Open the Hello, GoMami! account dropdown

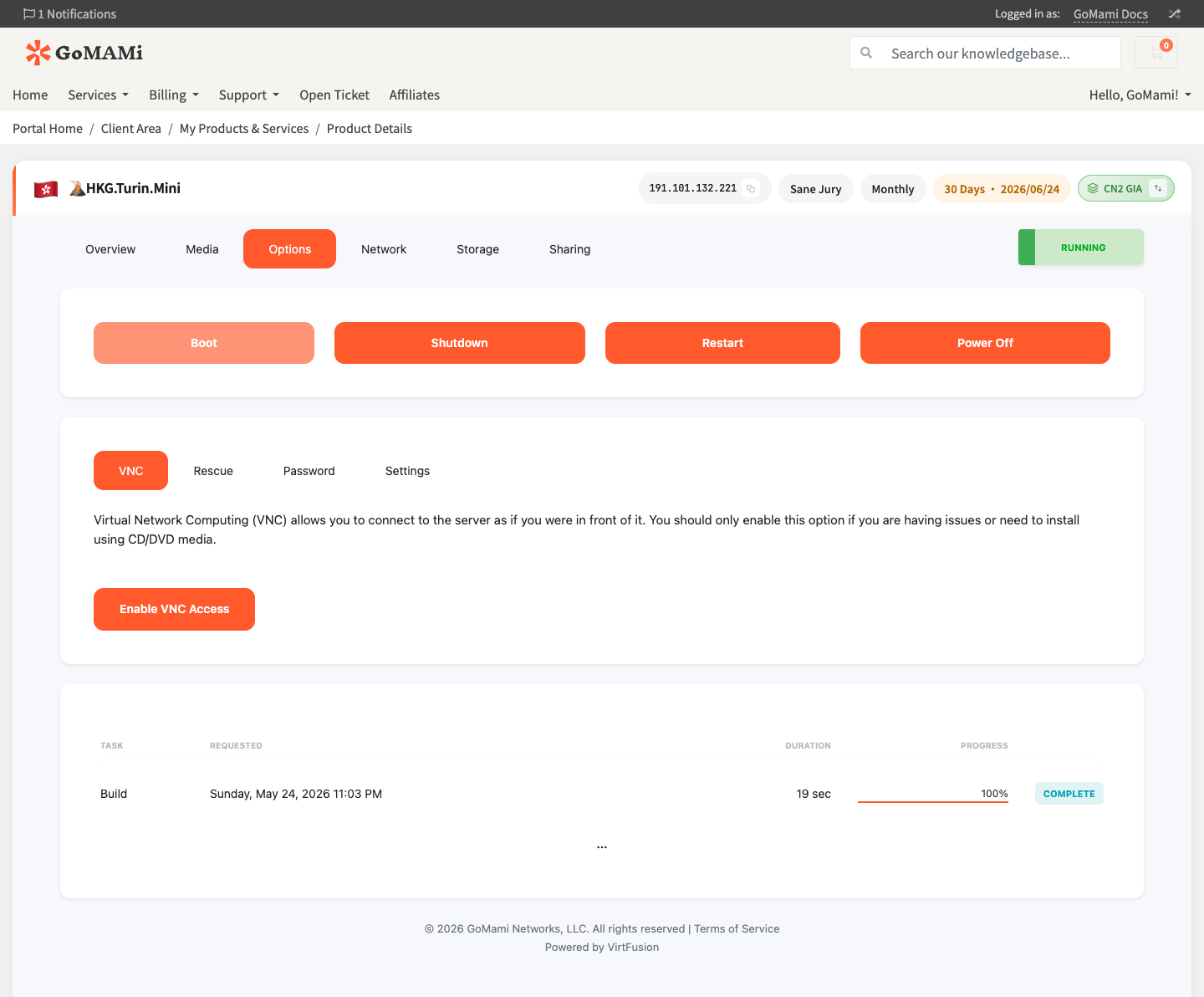point(1140,95)
